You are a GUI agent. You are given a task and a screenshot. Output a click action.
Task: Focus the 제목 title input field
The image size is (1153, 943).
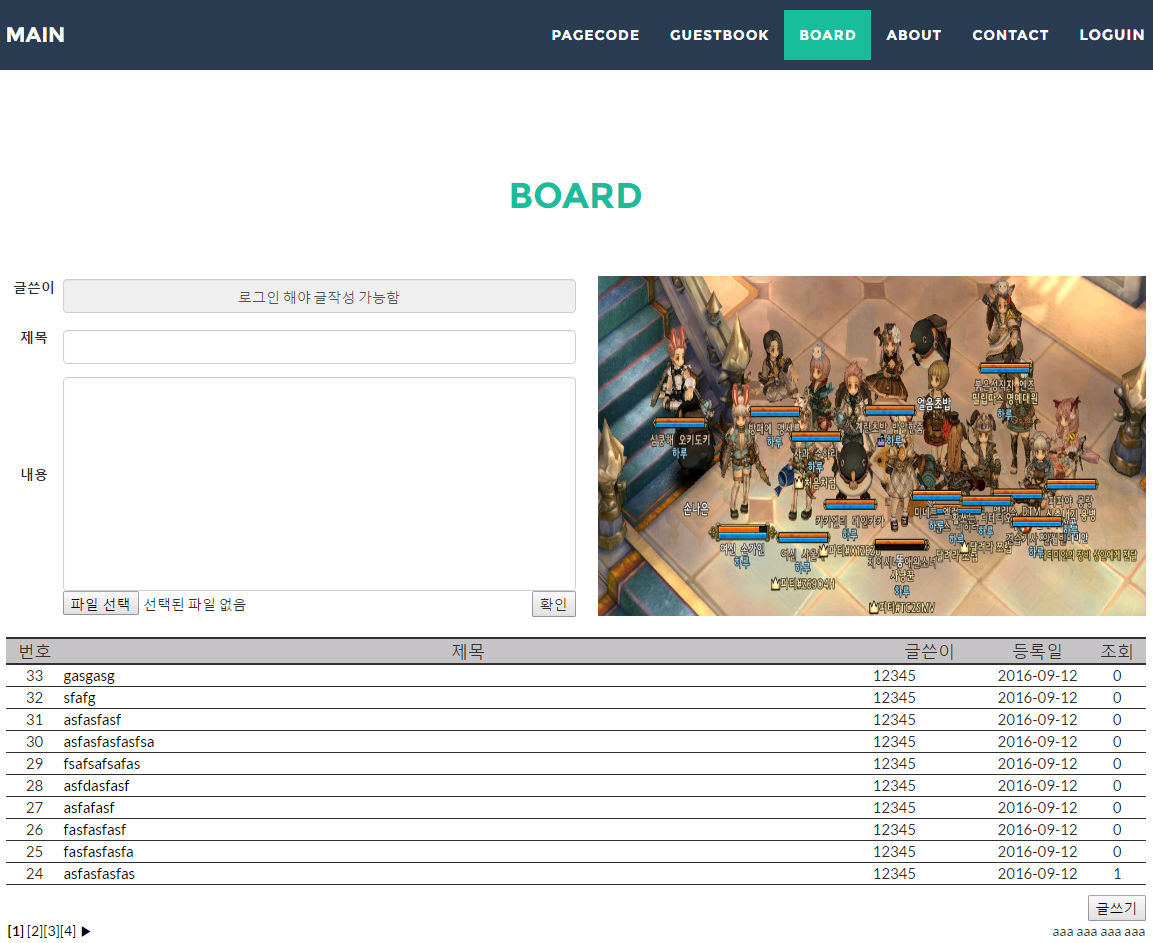click(x=319, y=346)
